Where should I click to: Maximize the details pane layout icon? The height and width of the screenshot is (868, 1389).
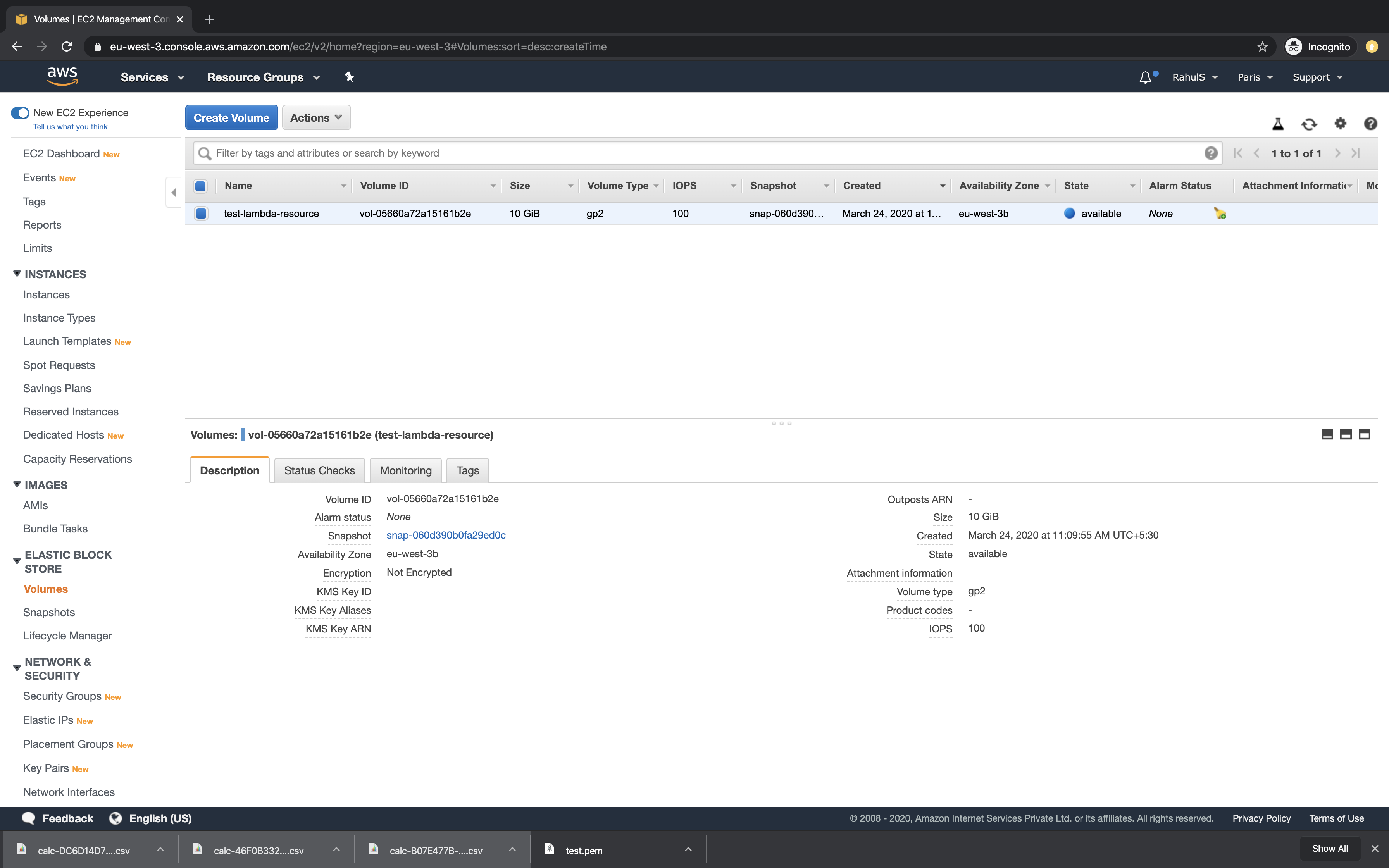pos(1364,434)
